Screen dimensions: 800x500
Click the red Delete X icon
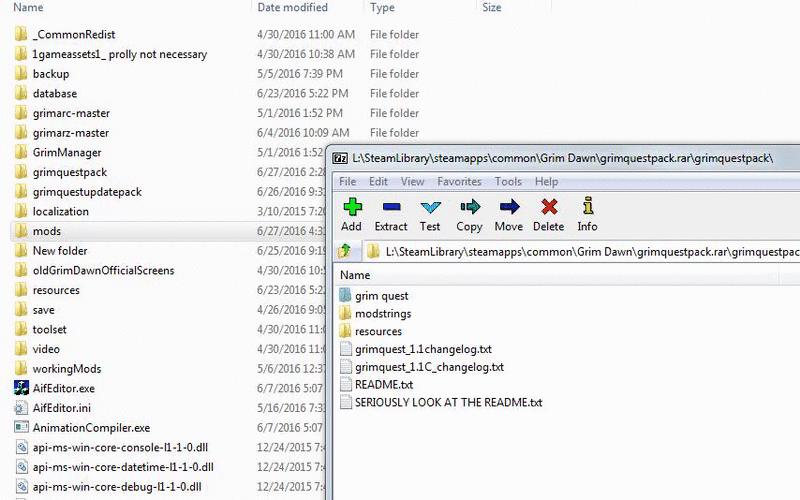coord(549,207)
